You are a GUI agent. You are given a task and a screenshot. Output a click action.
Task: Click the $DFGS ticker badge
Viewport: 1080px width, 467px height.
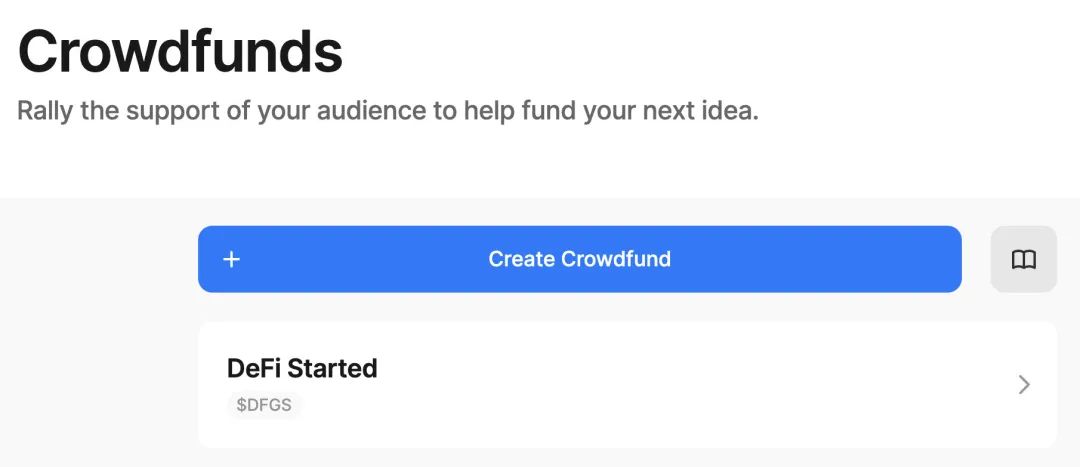pos(264,405)
